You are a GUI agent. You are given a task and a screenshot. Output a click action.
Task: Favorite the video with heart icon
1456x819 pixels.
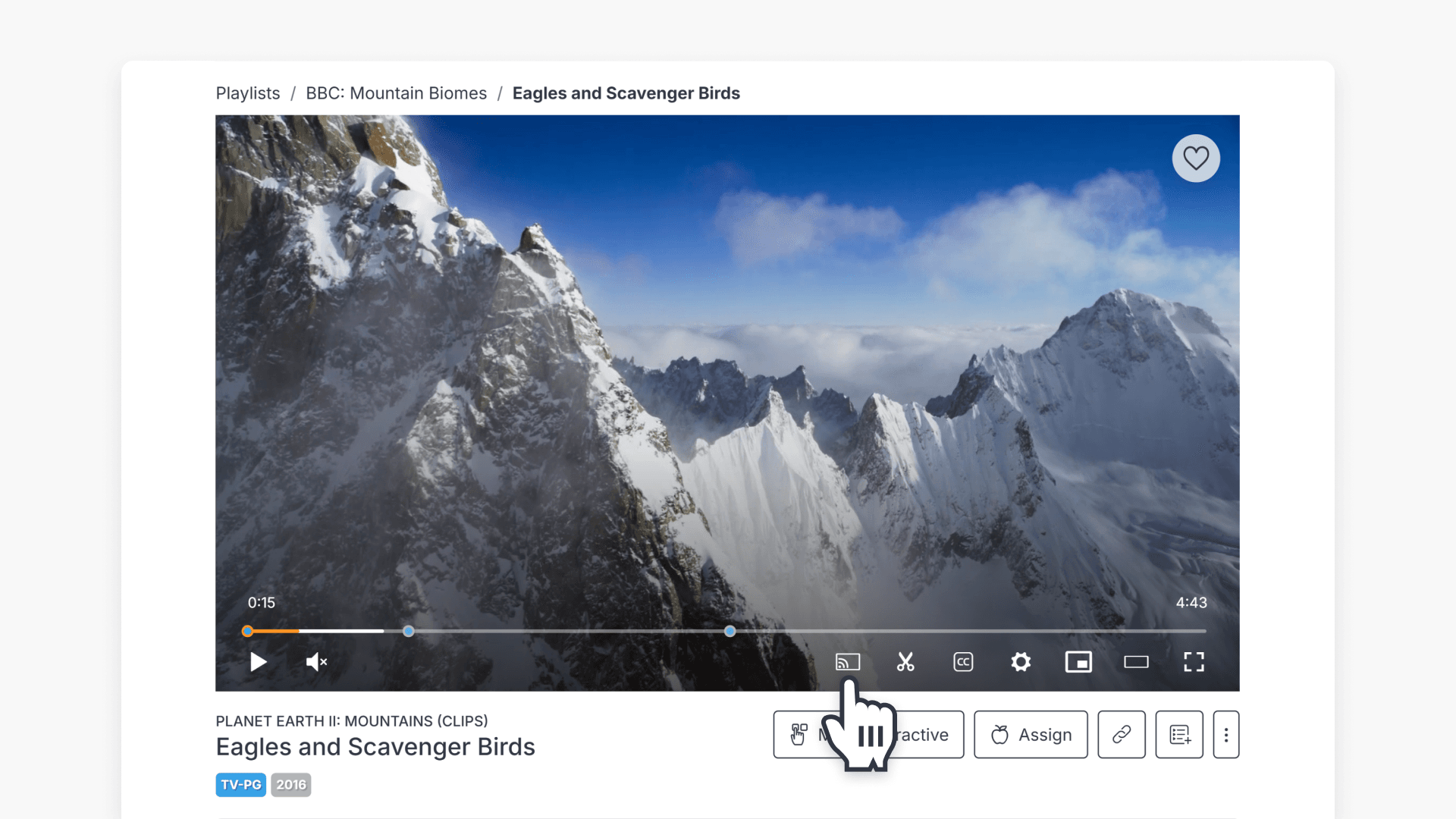(1196, 158)
